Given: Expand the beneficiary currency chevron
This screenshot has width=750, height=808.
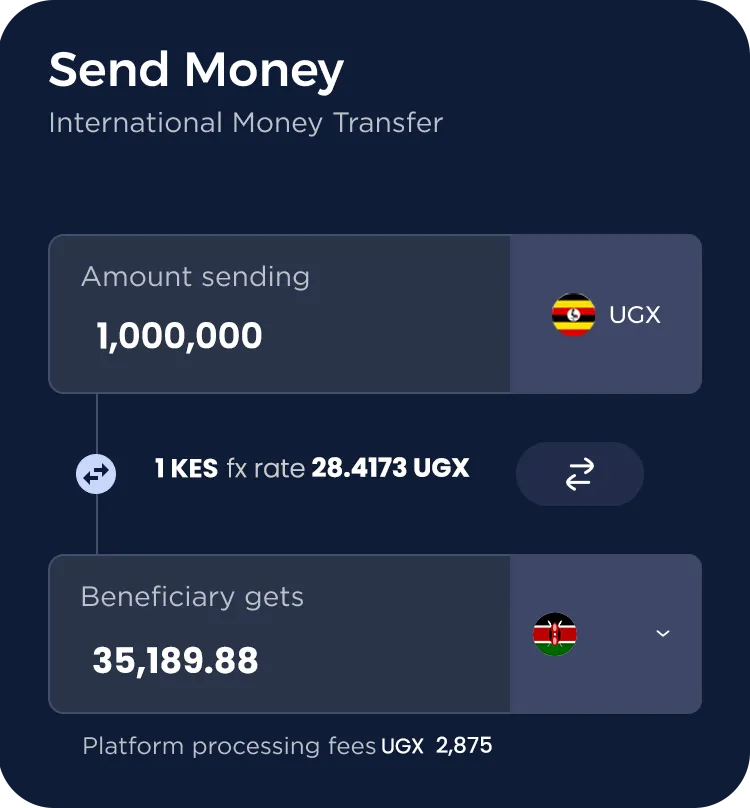Looking at the screenshot, I should click(x=663, y=633).
